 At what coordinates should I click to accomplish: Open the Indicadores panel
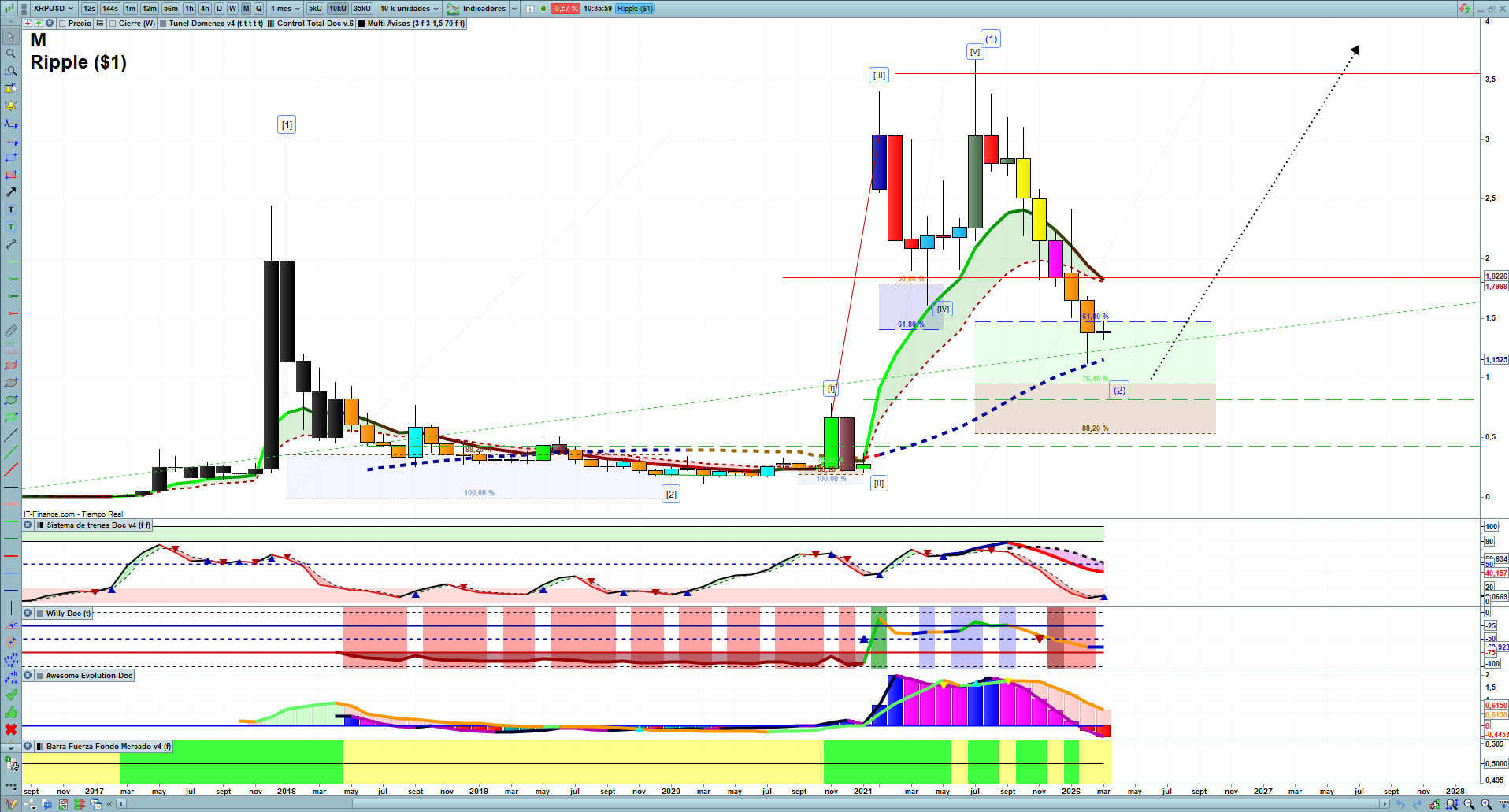[x=483, y=9]
